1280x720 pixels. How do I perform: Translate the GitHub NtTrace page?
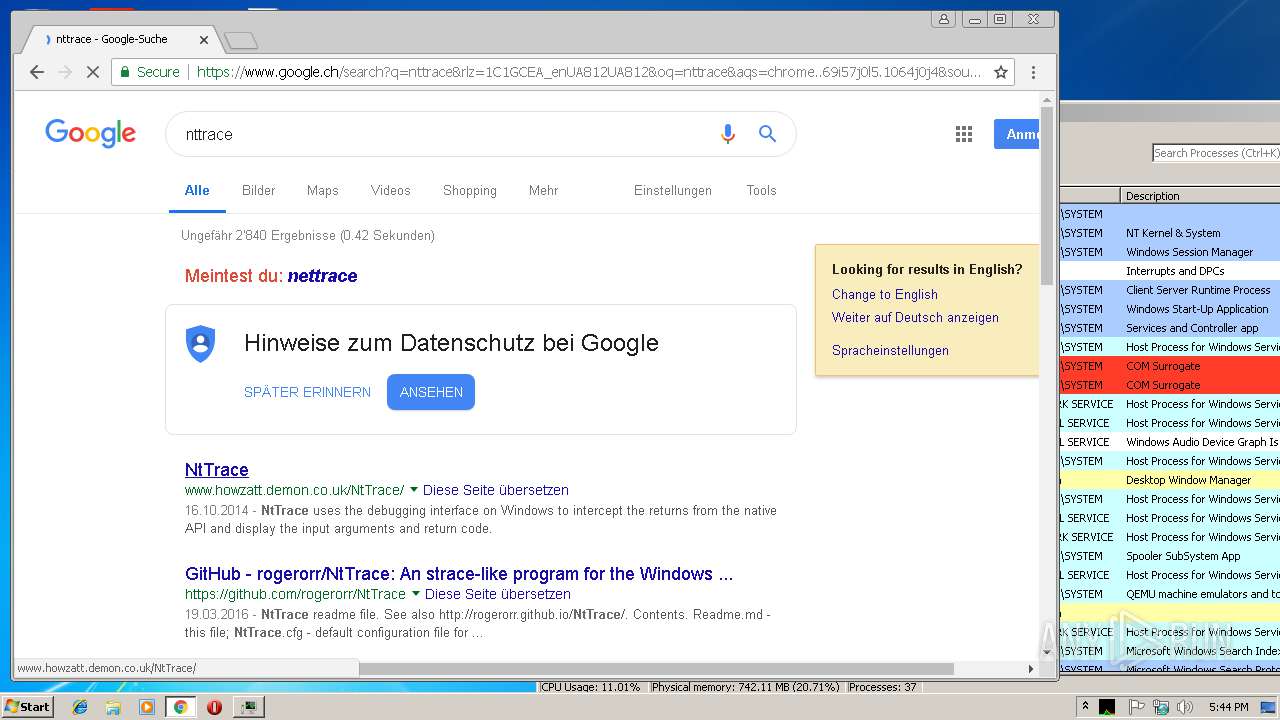498,594
